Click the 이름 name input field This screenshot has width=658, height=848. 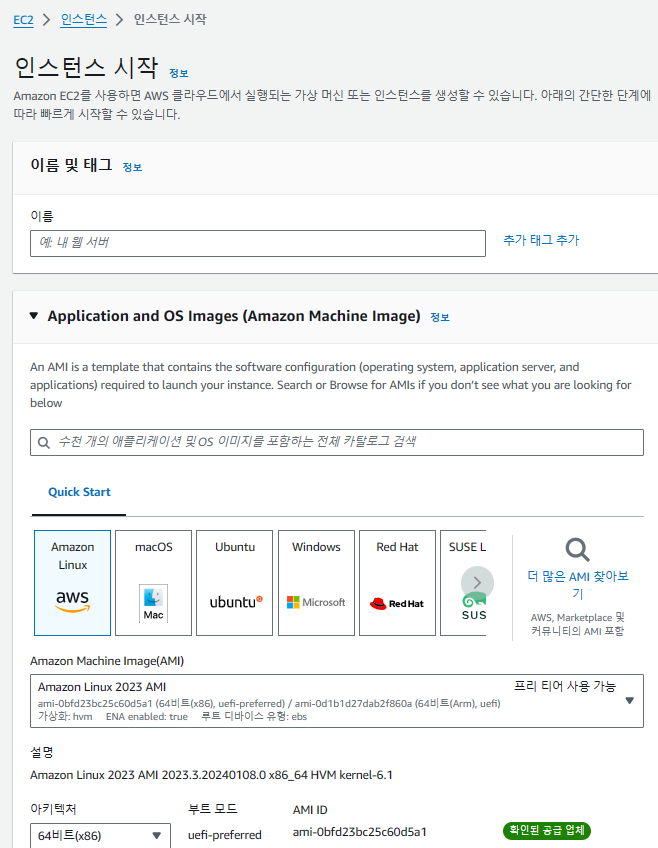click(258, 243)
